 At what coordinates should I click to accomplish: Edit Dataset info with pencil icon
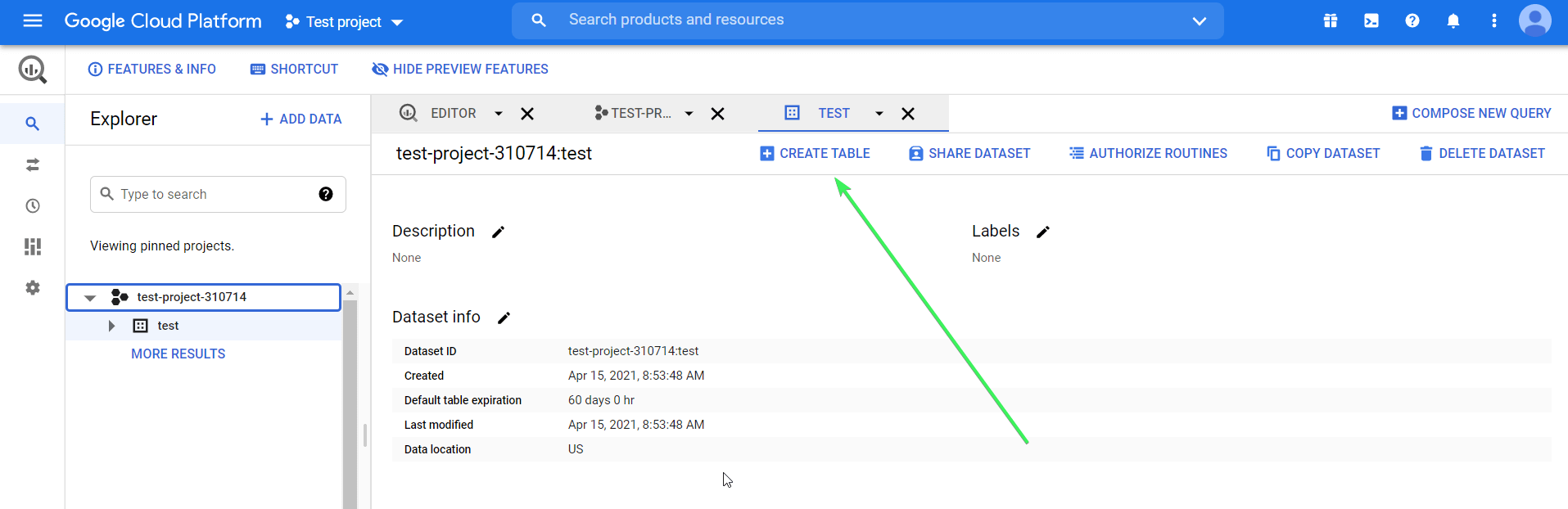[504, 318]
